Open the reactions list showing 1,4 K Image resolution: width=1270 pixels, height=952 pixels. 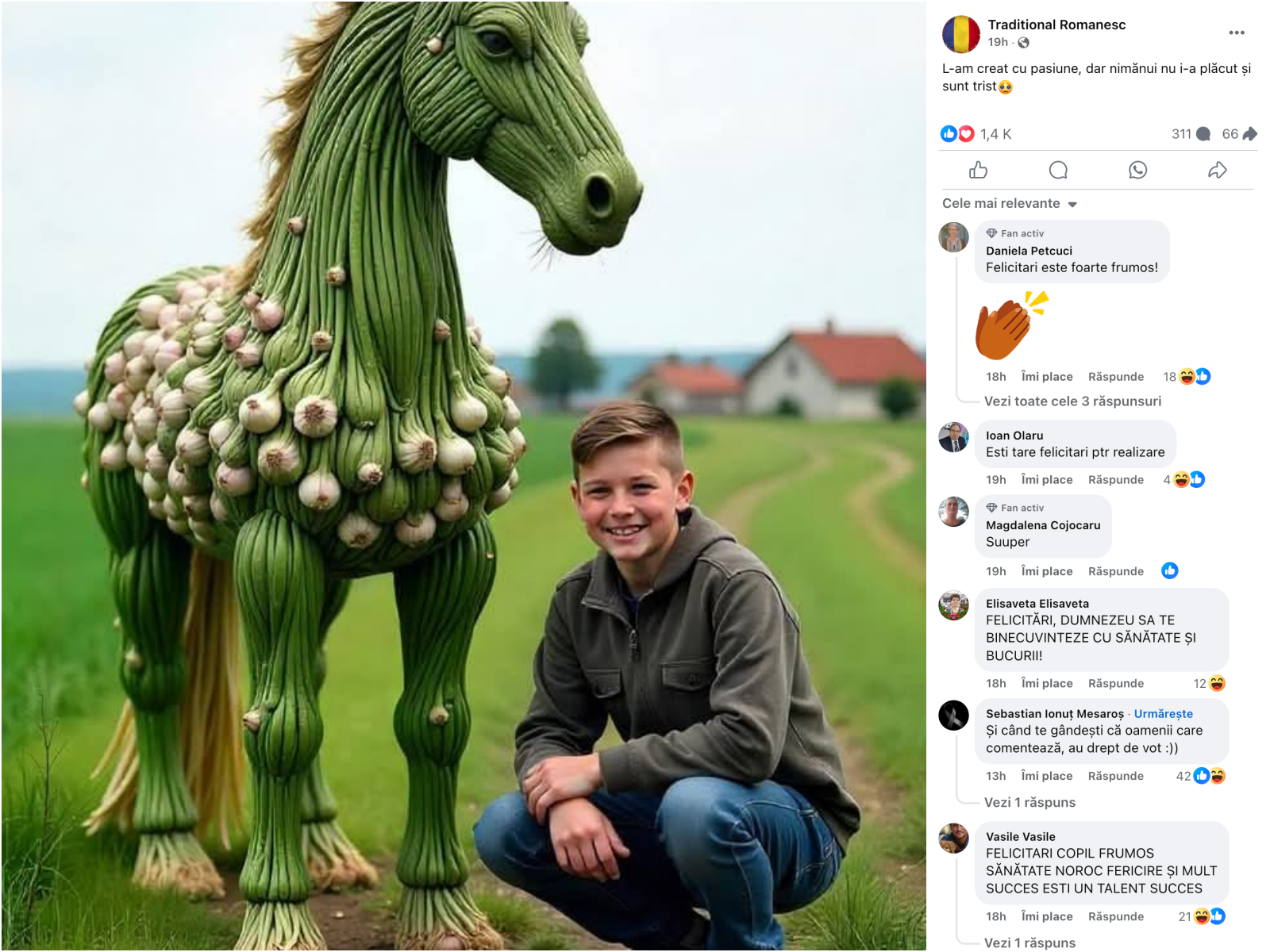[x=976, y=134]
